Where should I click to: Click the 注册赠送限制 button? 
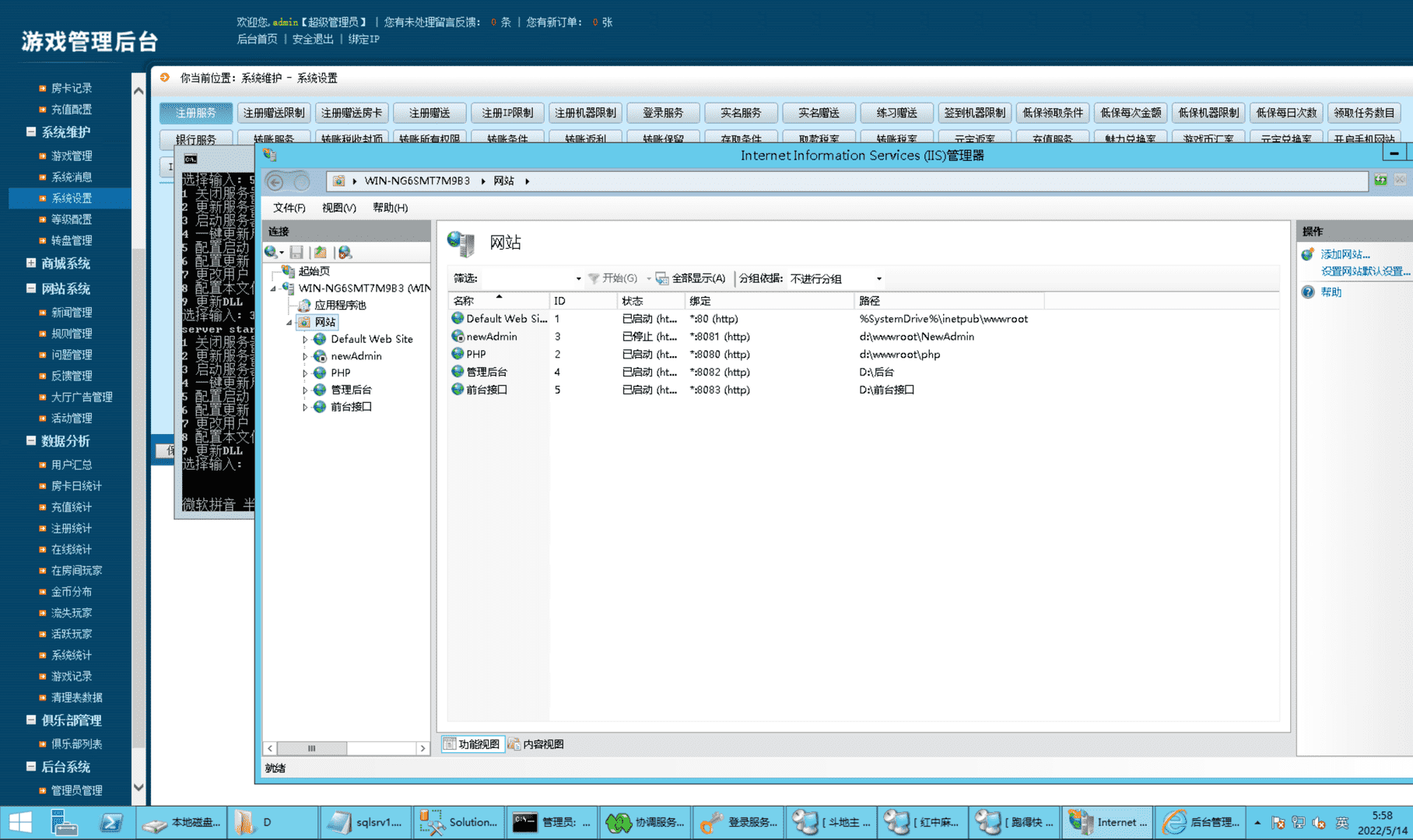point(274,113)
